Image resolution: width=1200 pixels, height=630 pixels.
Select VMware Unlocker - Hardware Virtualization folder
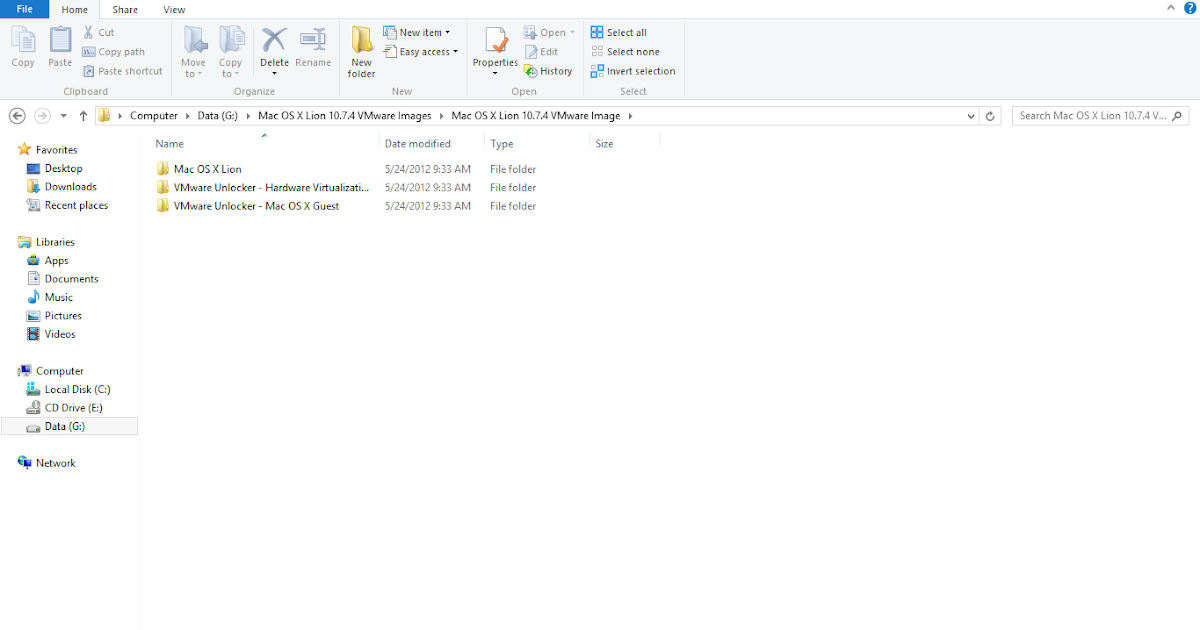[x=264, y=187]
